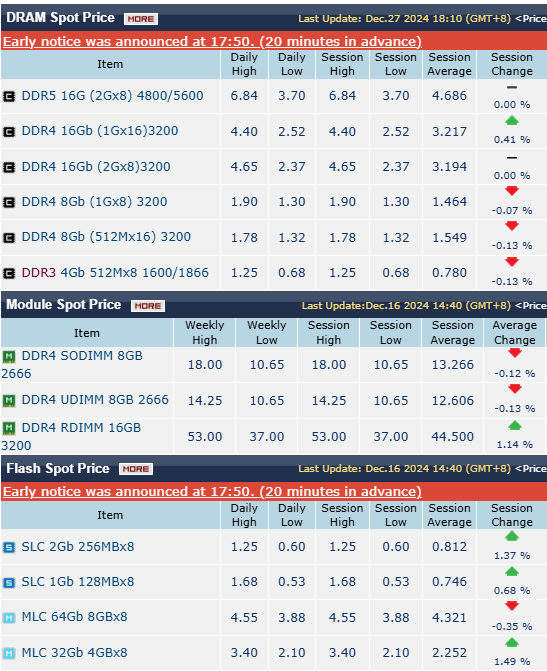The image size is (547, 671).
Task: Click green up arrow for DDR4 RDIMM 16GB
Action: coord(514,425)
